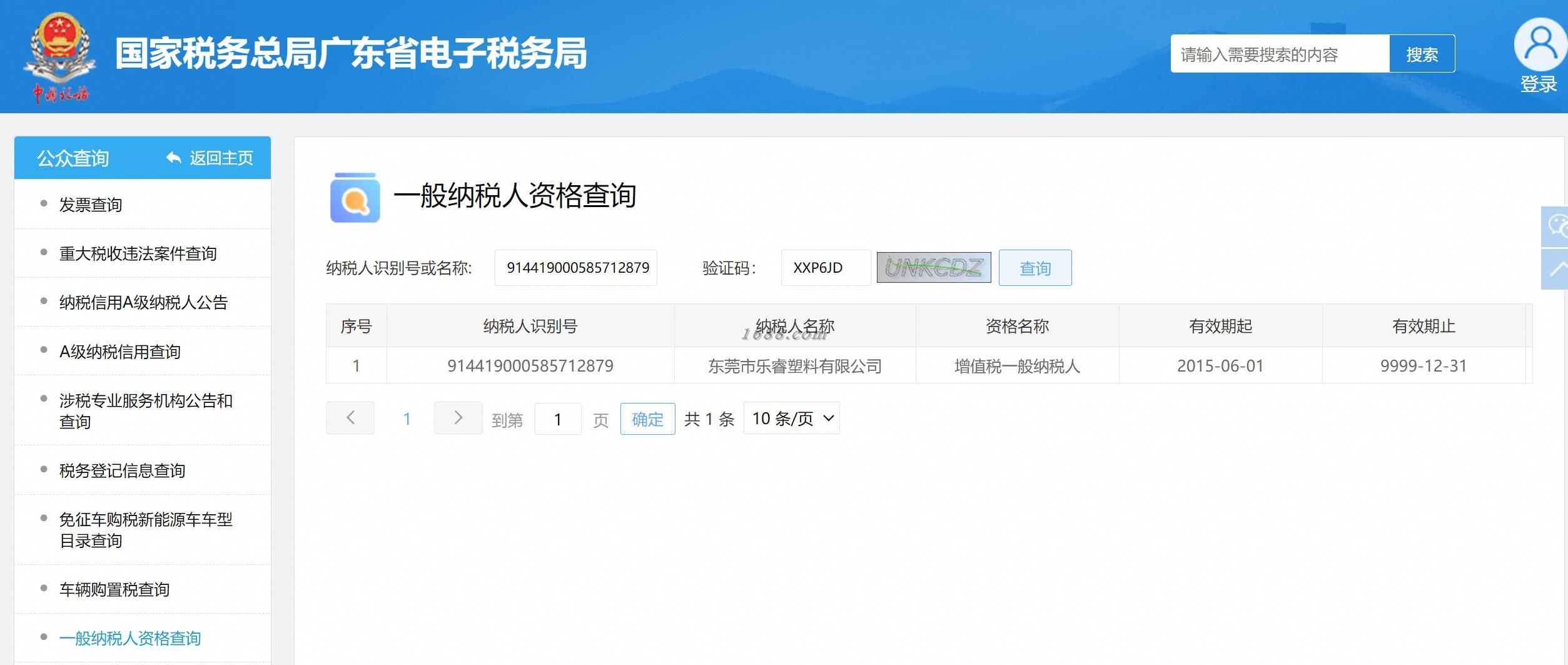This screenshot has width=1568, height=665.
Task: Open 税务登记信息查询 sidebar item
Action: [x=143, y=470]
